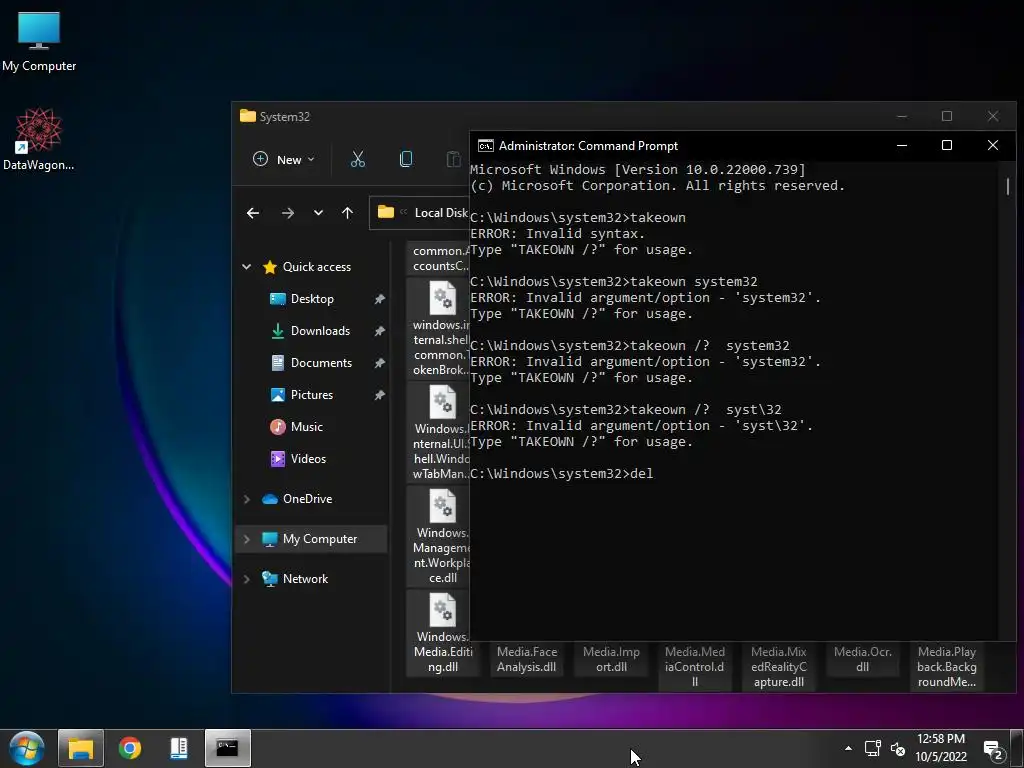Image resolution: width=1024 pixels, height=768 pixels.
Task: Maximize the System32 Explorer window
Action: 947,116
